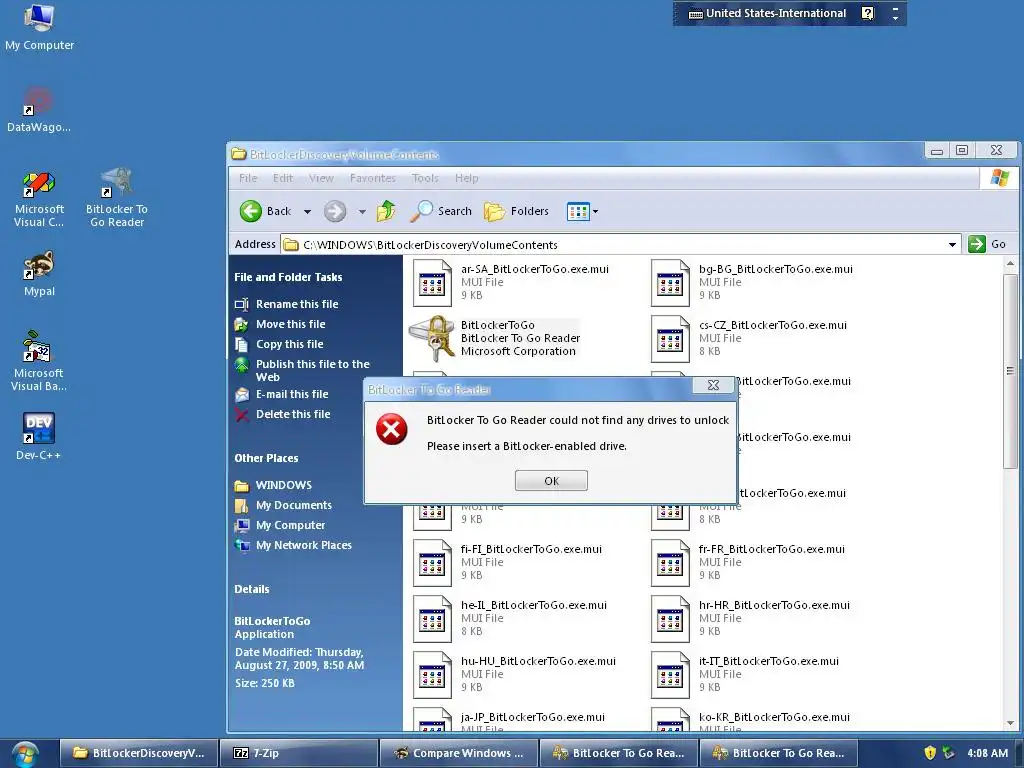Open the Favorites menu

373,178
